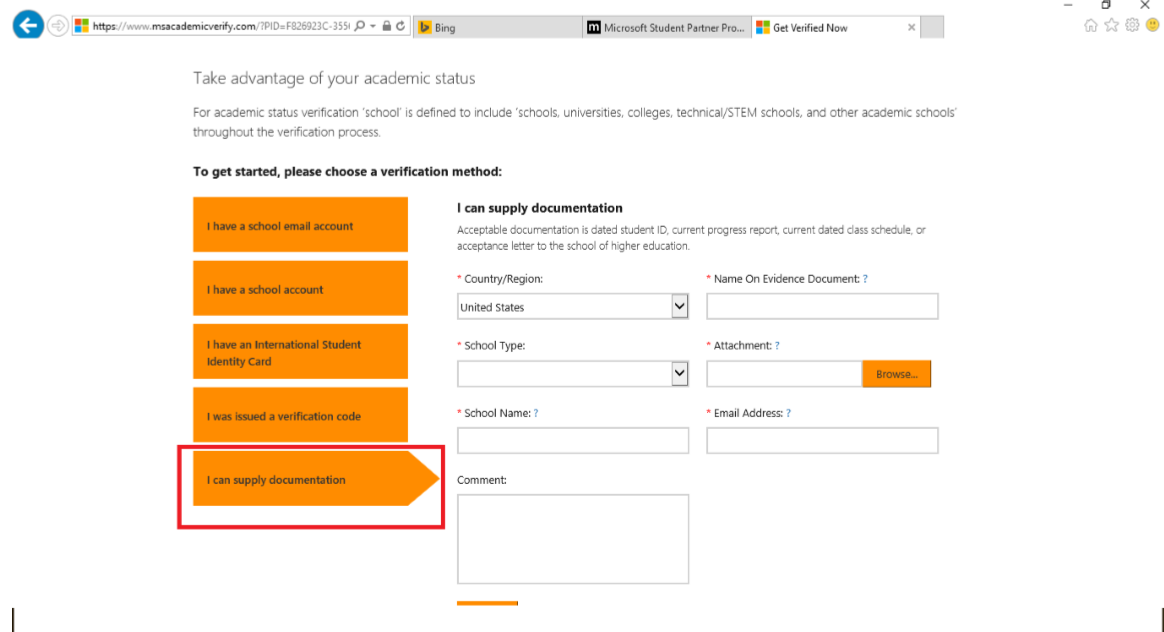
Task: Click the smiley feedback icon
Action: point(1152,26)
